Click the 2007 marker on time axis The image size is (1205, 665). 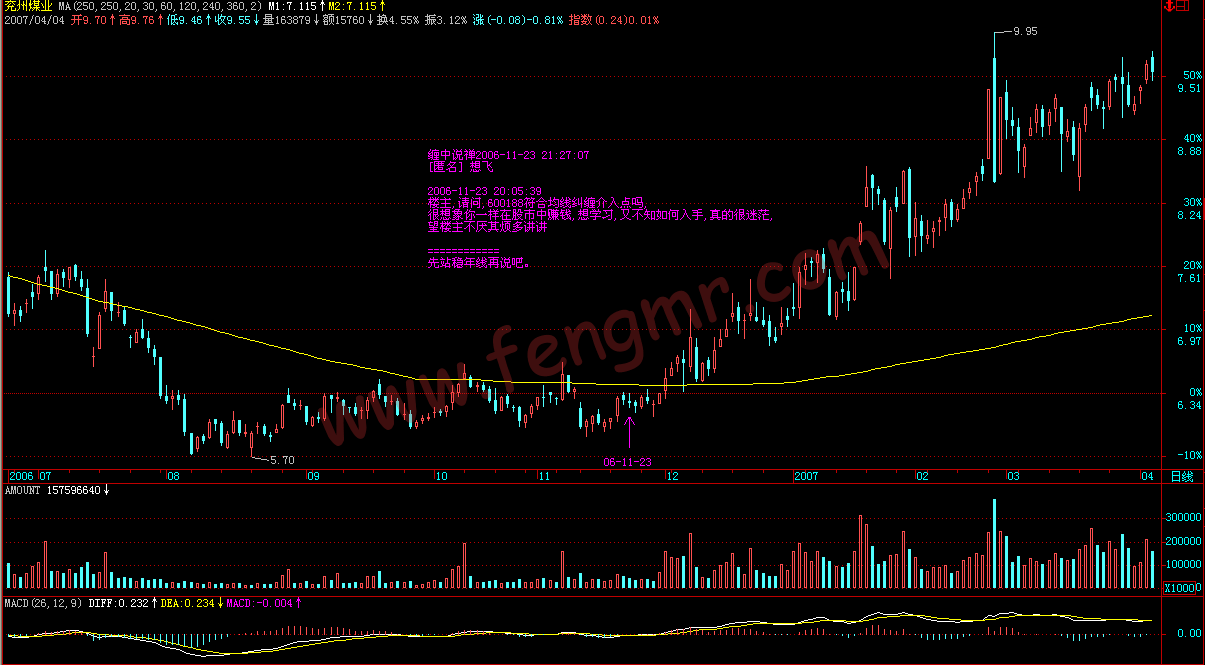(x=809, y=477)
